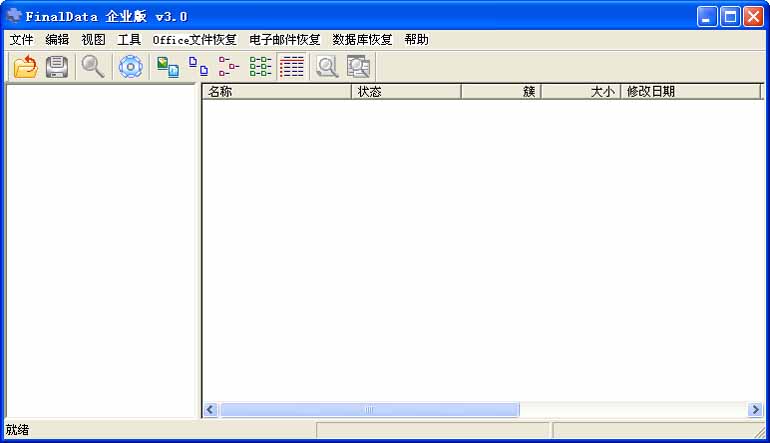Viewport: 770px width, 443px height.
Task: Sort by the 名称 column header
Action: pyautogui.click(x=276, y=92)
